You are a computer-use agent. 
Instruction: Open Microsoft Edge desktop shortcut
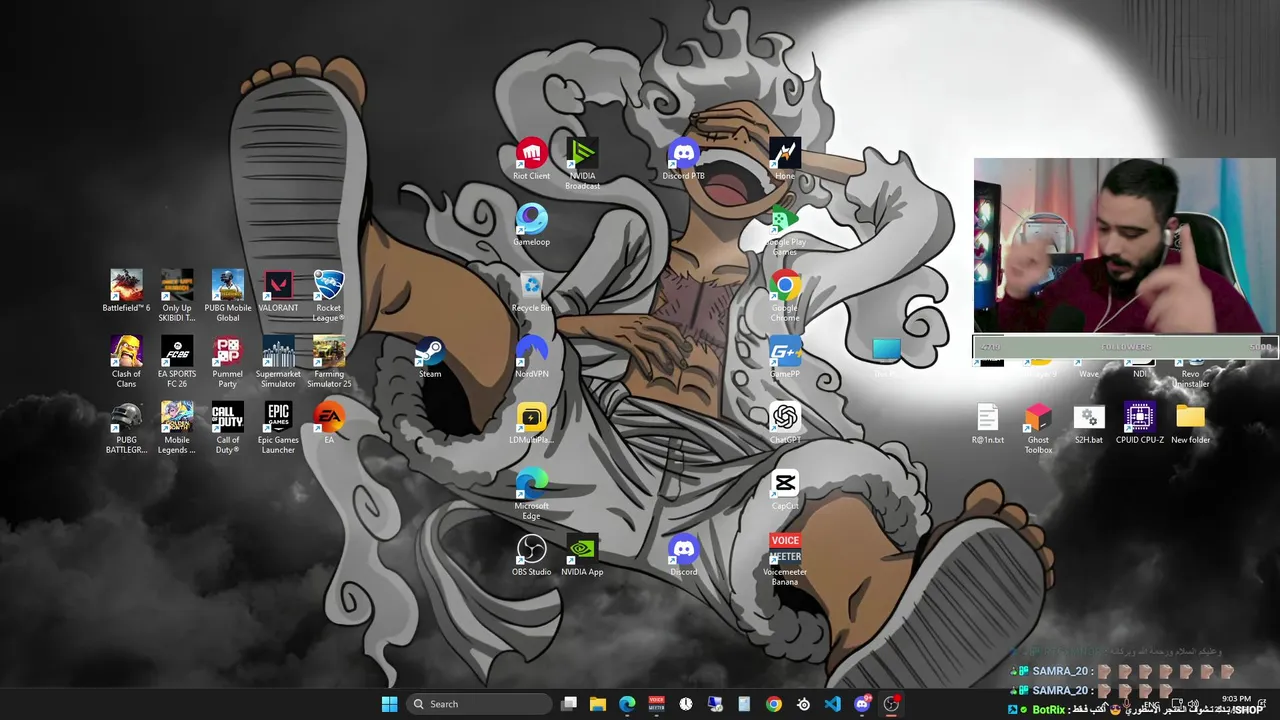point(531,493)
